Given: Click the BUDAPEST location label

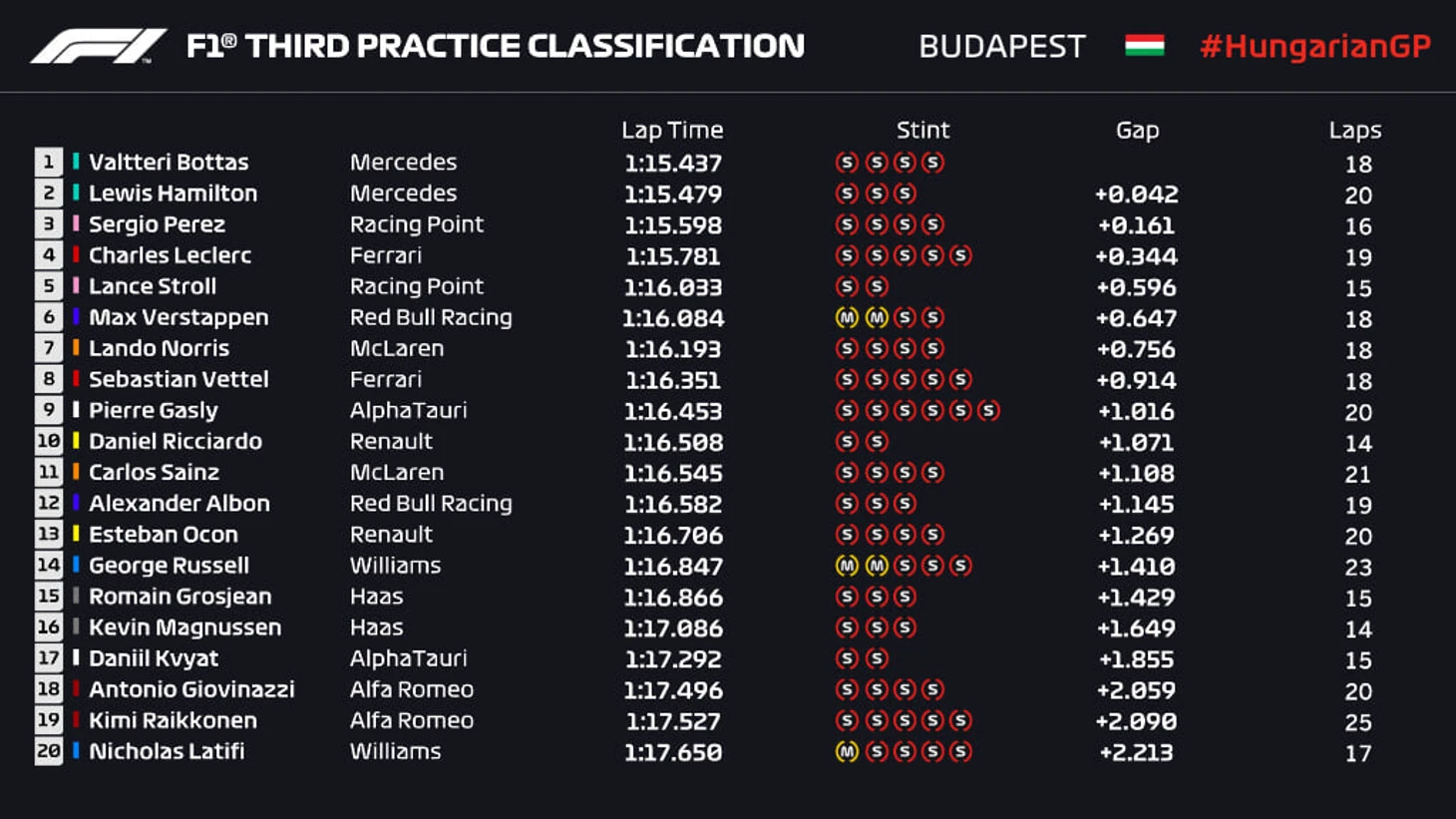Looking at the screenshot, I should (x=1001, y=47).
